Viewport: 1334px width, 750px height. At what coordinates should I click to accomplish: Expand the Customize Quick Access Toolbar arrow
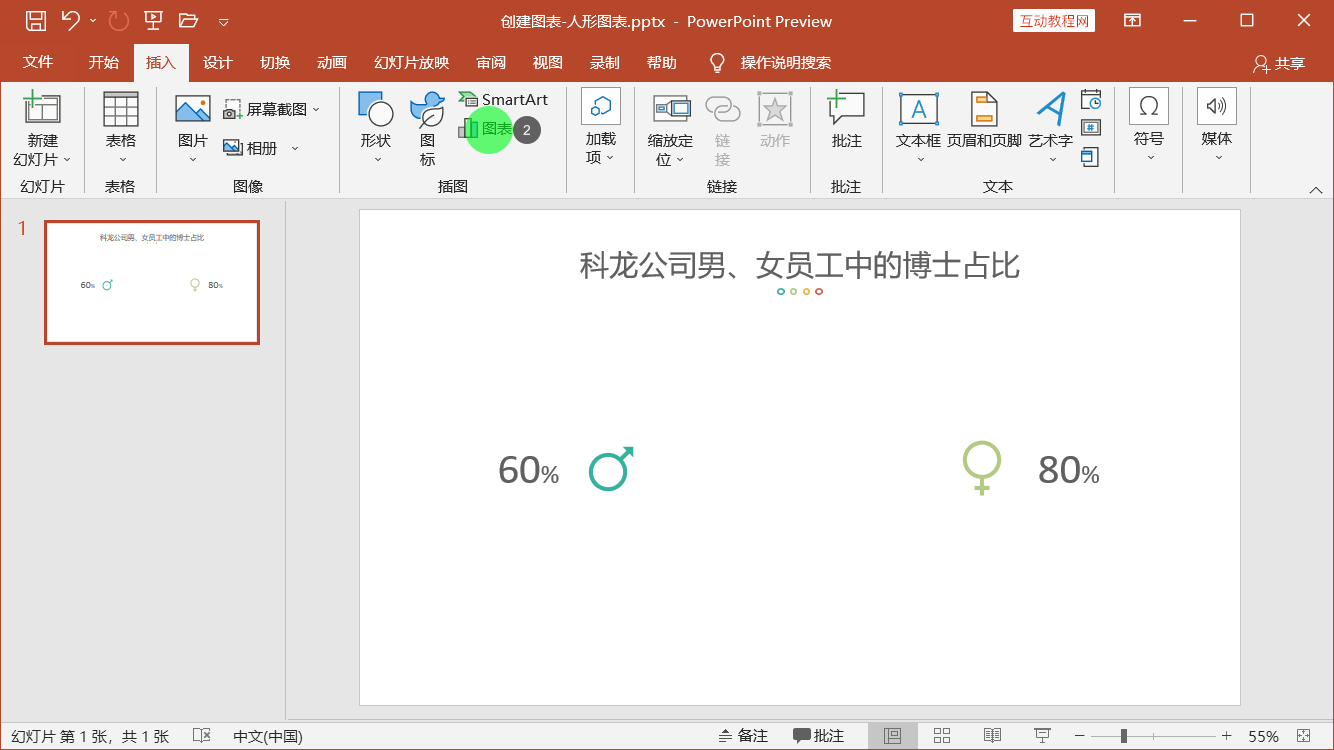pos(224,21)
